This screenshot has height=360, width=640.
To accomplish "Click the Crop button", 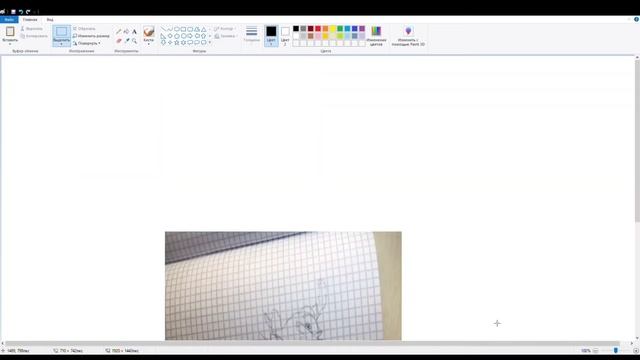I will click(84, 29).
